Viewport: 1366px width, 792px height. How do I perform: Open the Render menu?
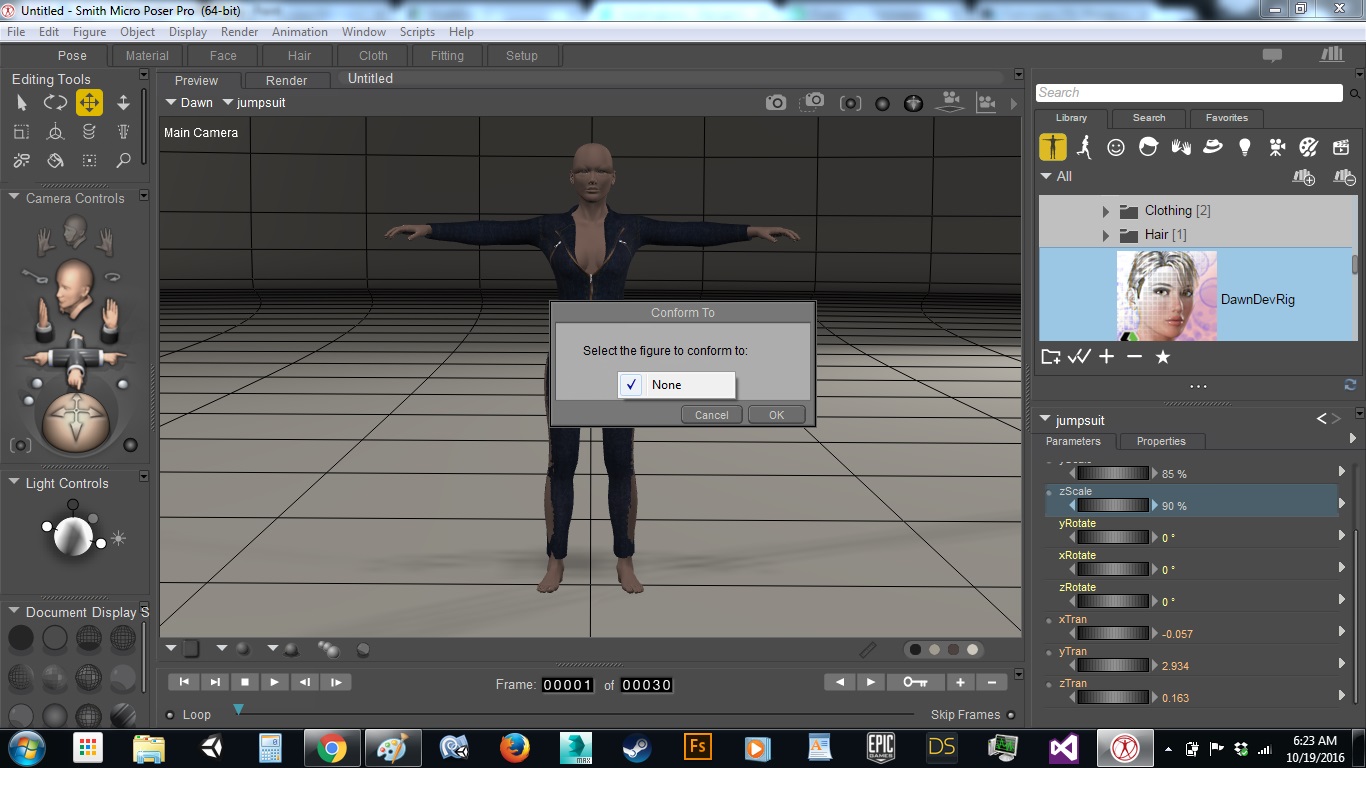point(240,32)
